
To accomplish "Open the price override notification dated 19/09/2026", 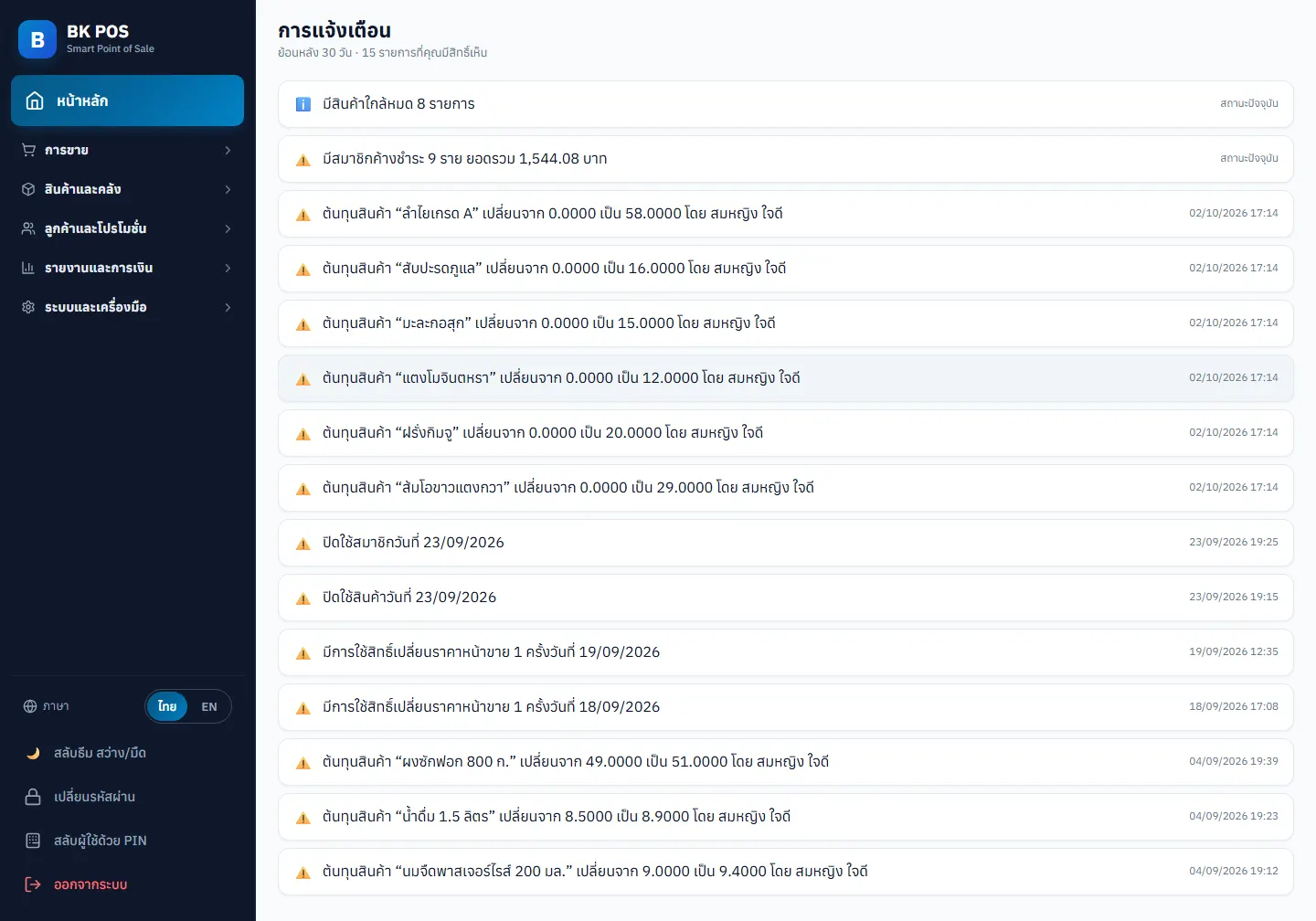I will [786, 652].
